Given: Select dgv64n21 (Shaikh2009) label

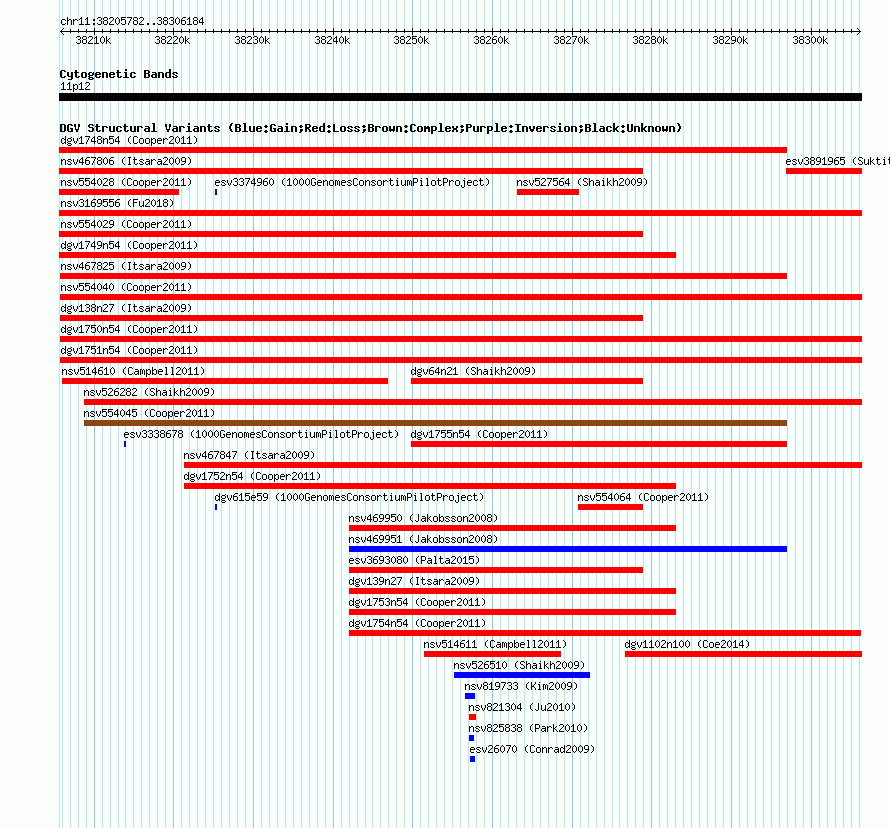Looking at the screenshot, I should tap(473, 371).
